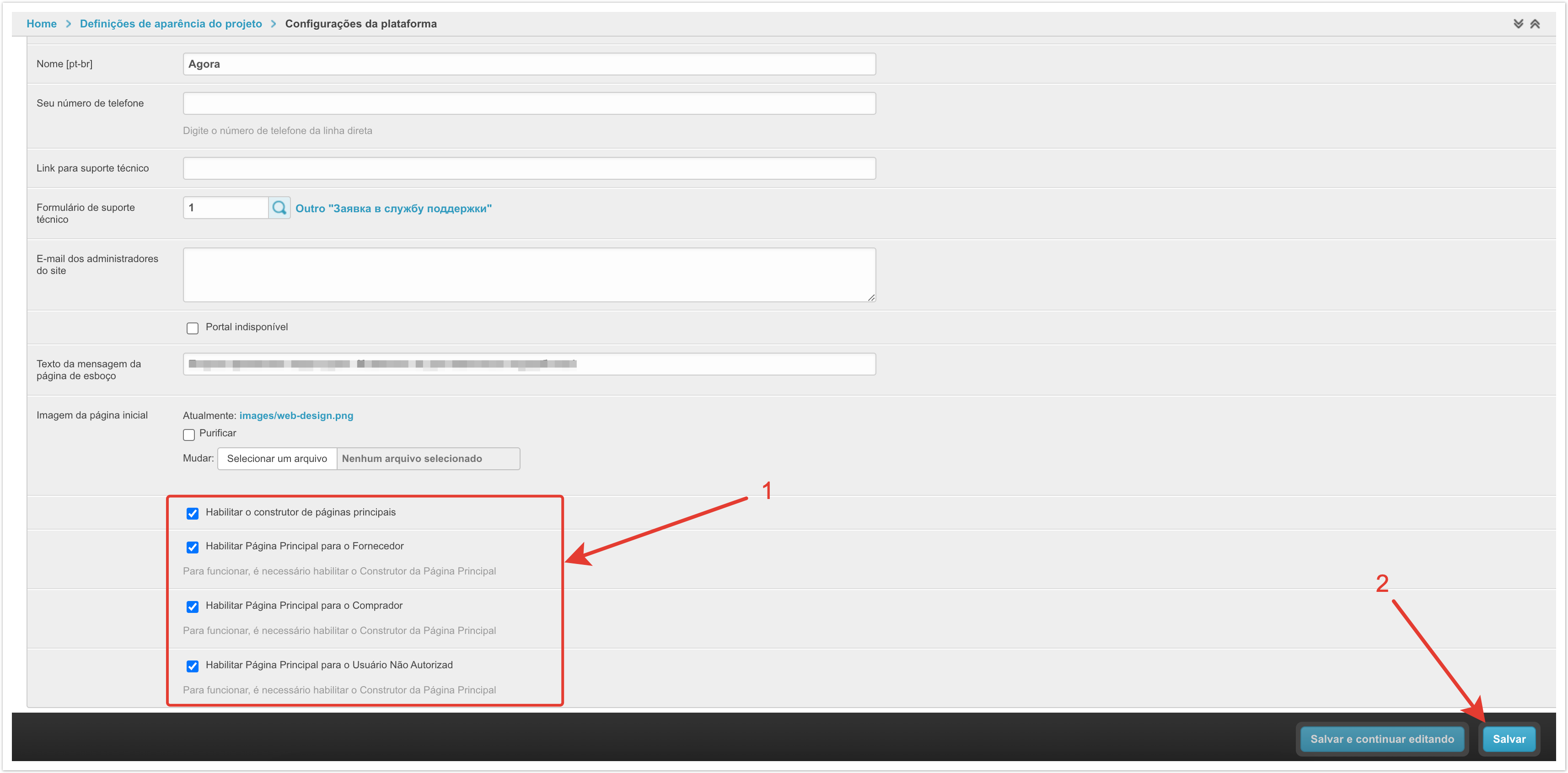The image size is (1568, 773).
Task: Open the Outro support request link
Action: pyautogui.click(x=393, y=208)
